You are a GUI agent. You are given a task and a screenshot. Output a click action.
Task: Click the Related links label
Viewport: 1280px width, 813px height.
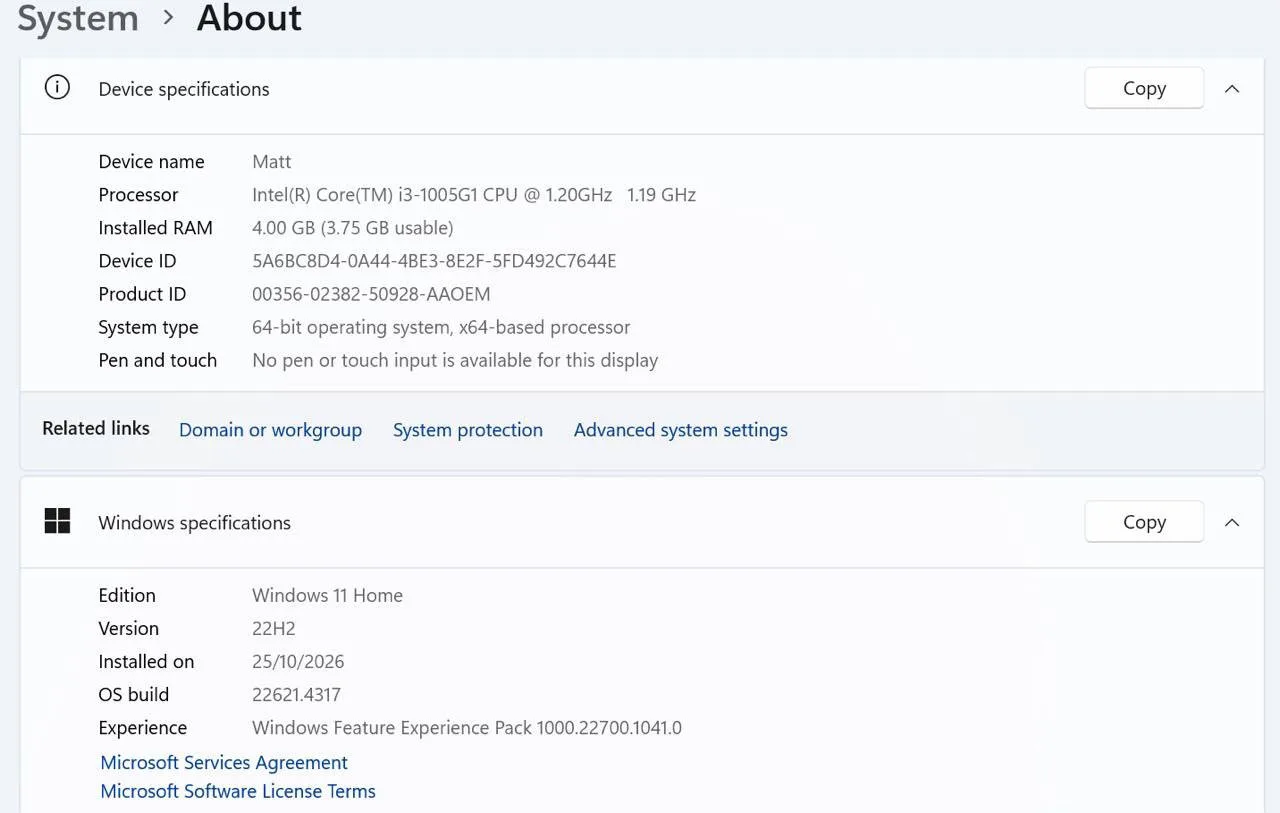tap(96, 428)
